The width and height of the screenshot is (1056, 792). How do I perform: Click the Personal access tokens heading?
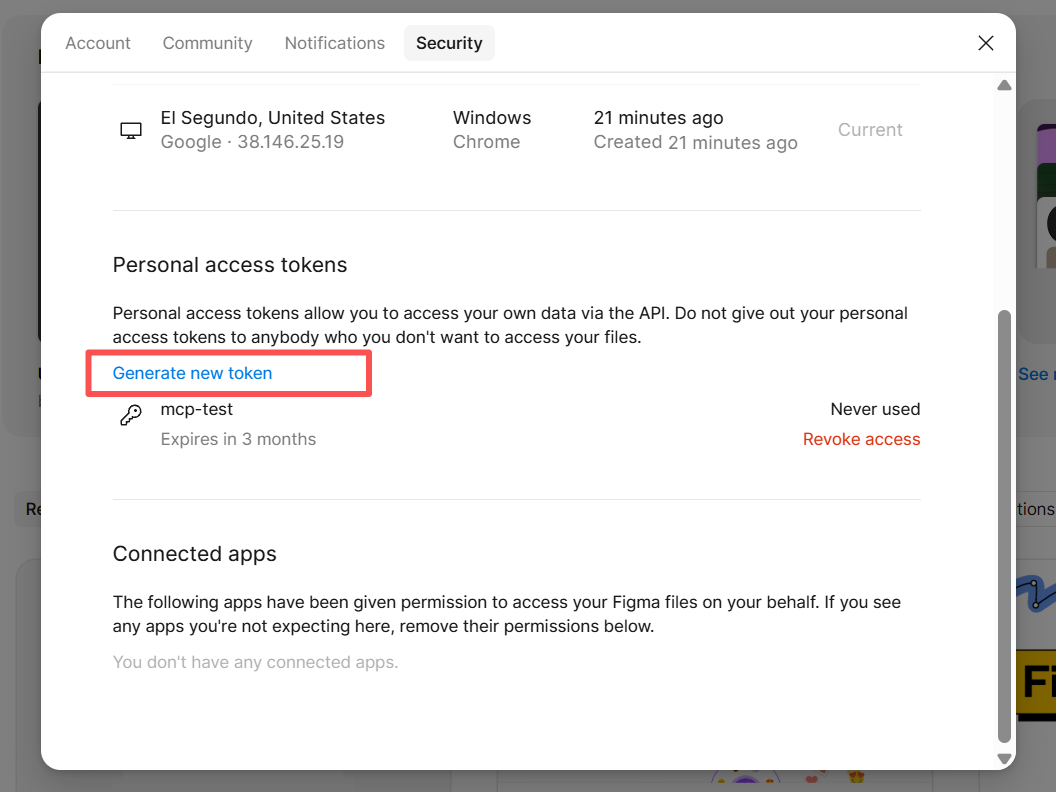(230, 265)
